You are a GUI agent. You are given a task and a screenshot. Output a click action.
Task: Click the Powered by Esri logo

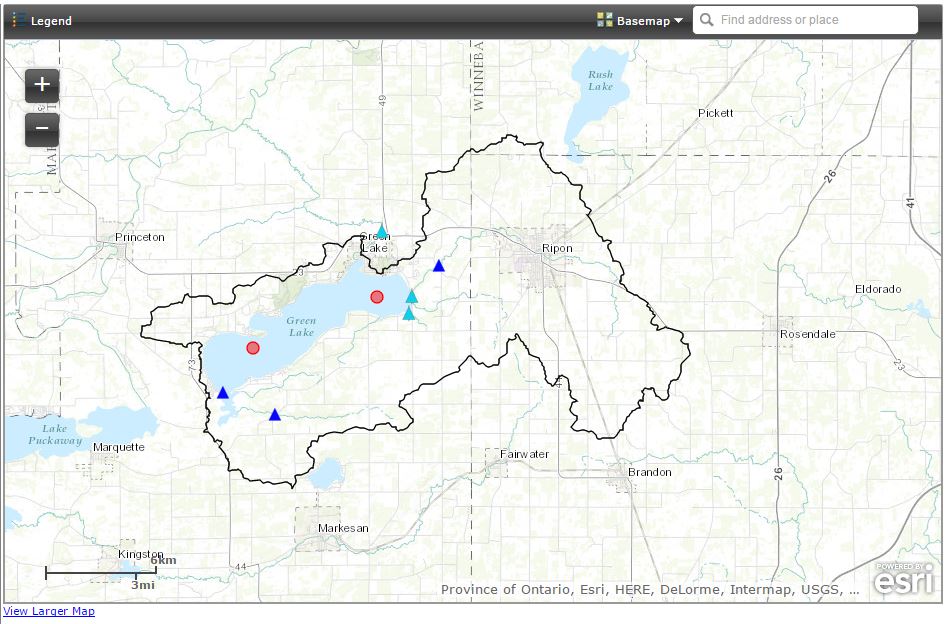pyautogui.click(x=905, y=579)
